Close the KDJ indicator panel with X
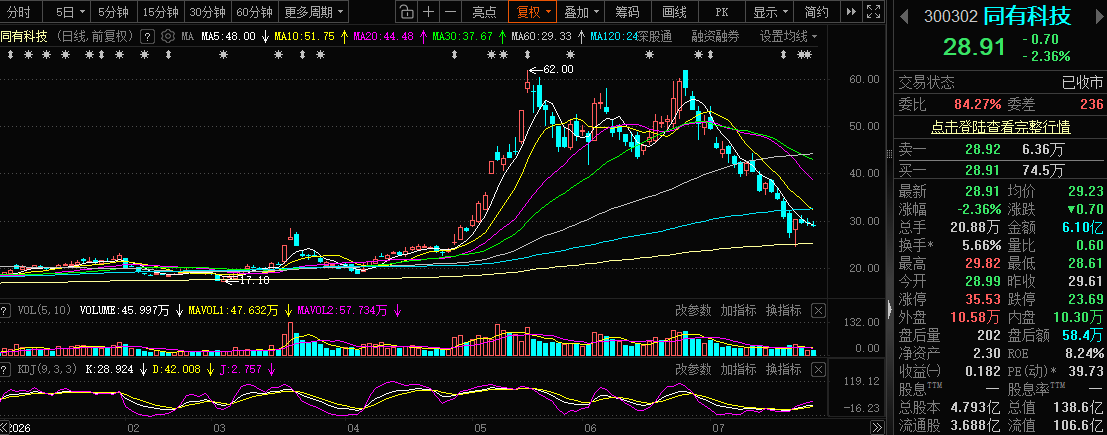This screenshot has width=1107, height=435. coord(818,369)
